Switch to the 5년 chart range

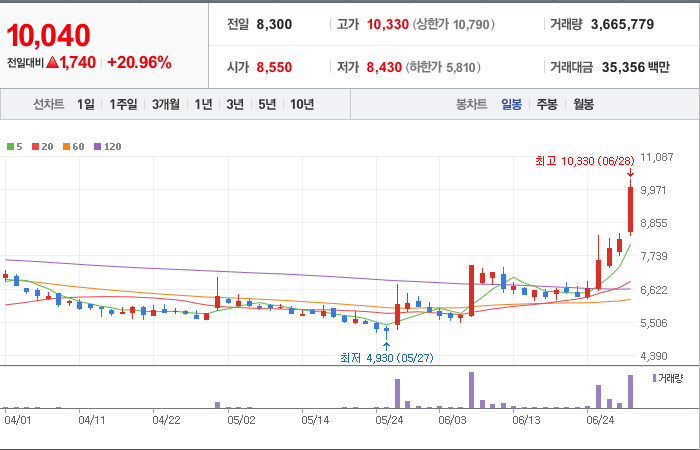click(267, 104)
